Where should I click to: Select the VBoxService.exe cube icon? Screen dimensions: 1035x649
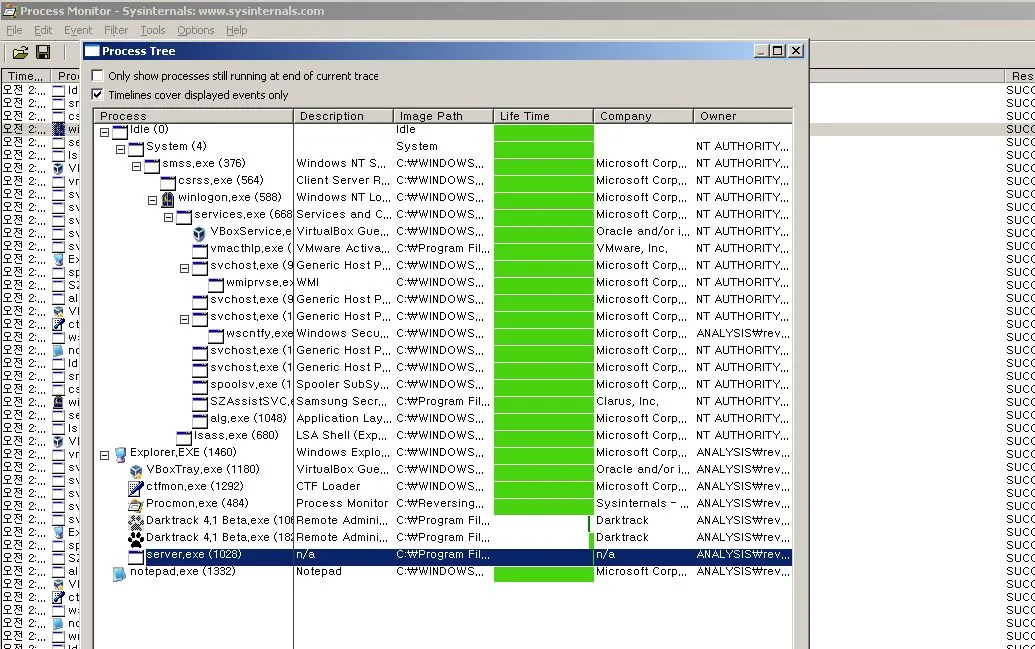pos(199,232)
